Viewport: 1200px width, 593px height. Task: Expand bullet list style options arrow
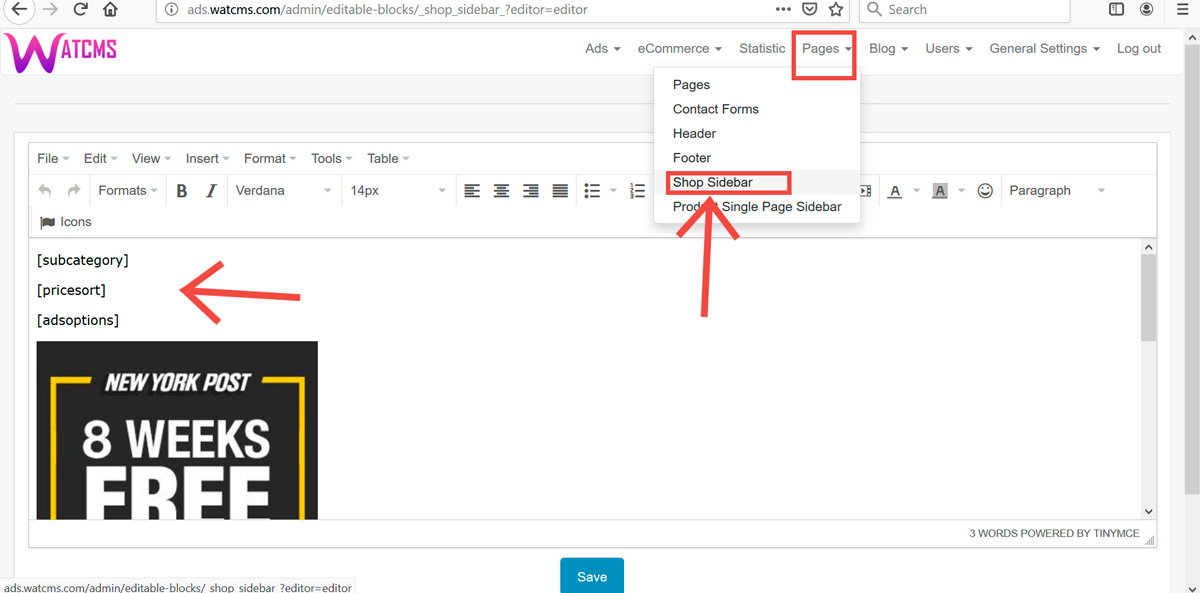tap(613, 190)
